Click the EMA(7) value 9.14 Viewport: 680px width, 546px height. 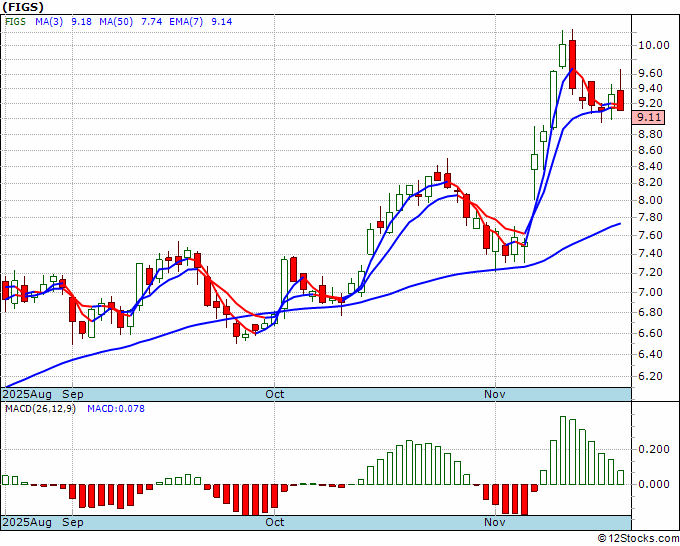click(x=222, y=21)
